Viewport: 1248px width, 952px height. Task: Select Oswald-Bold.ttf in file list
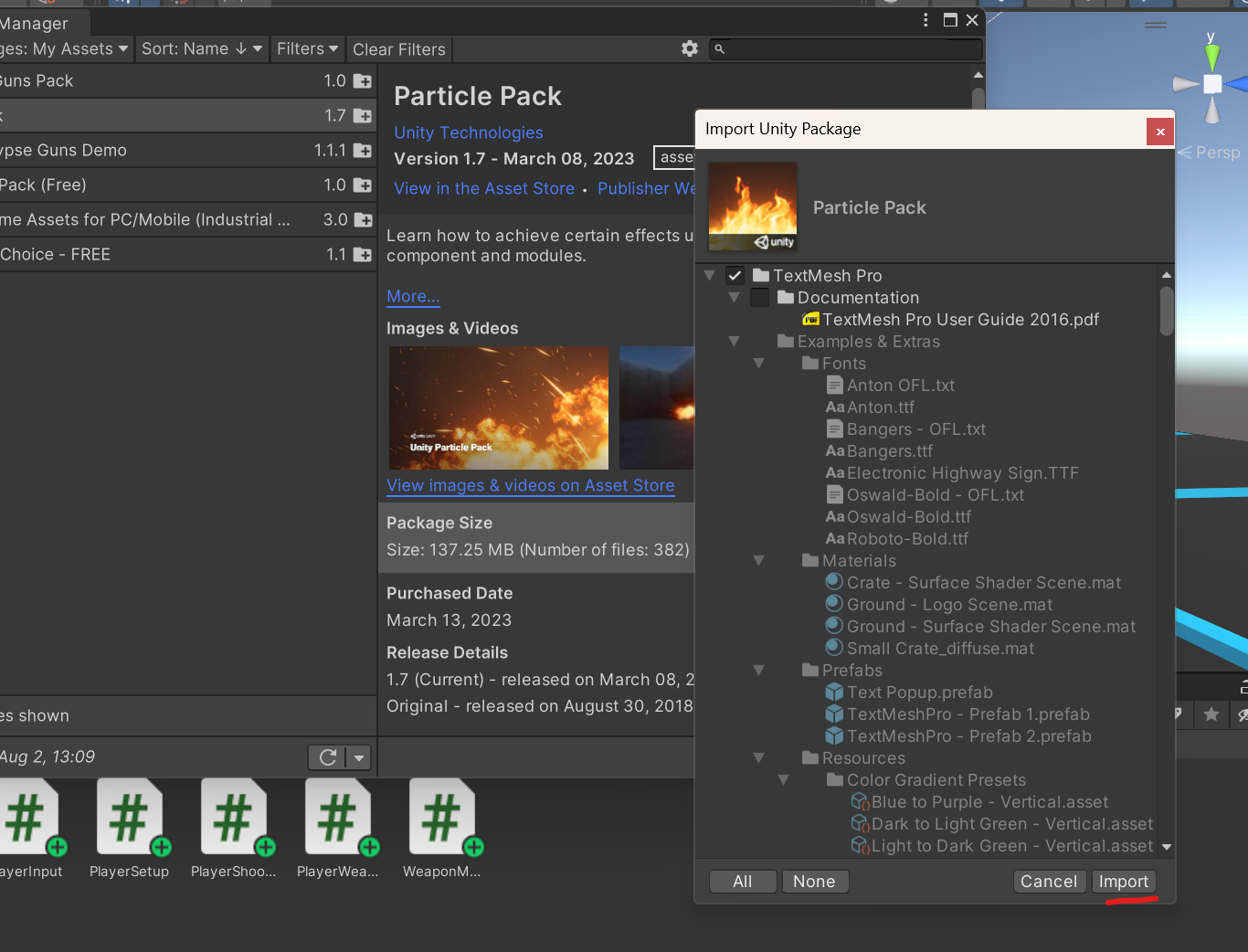[908, 516]
